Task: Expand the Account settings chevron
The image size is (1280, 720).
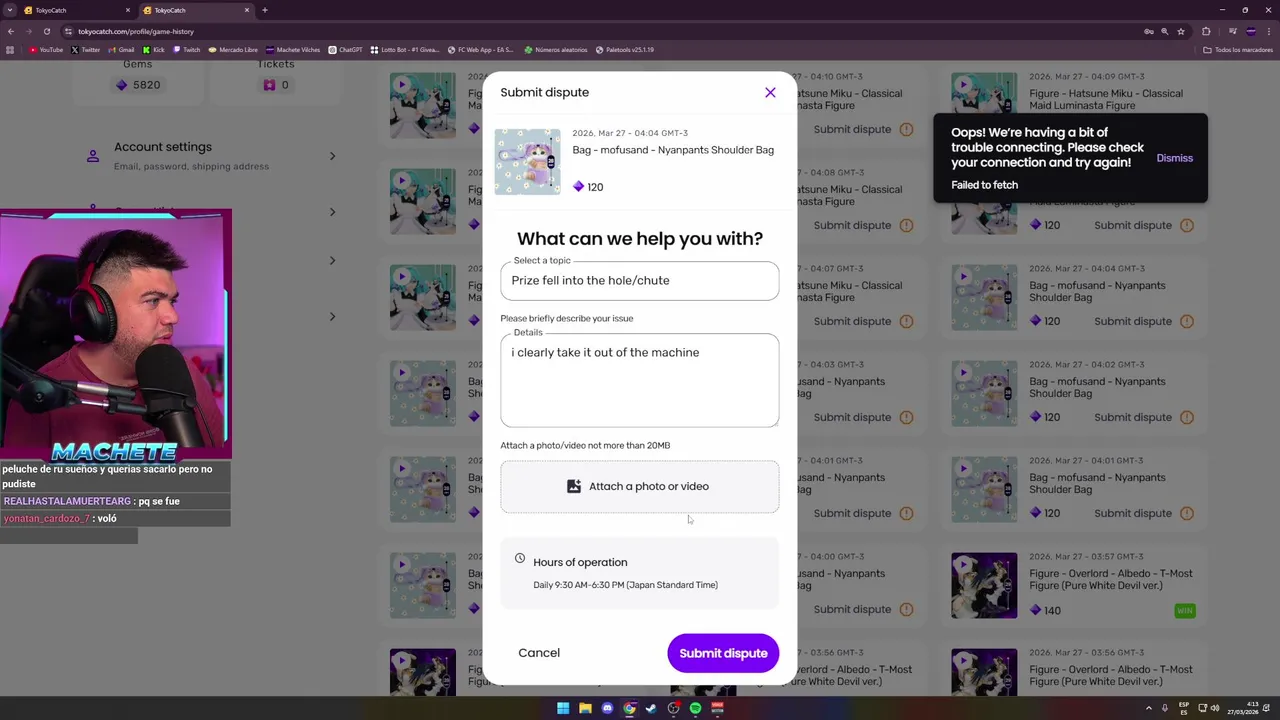Action: pos(332,156)
